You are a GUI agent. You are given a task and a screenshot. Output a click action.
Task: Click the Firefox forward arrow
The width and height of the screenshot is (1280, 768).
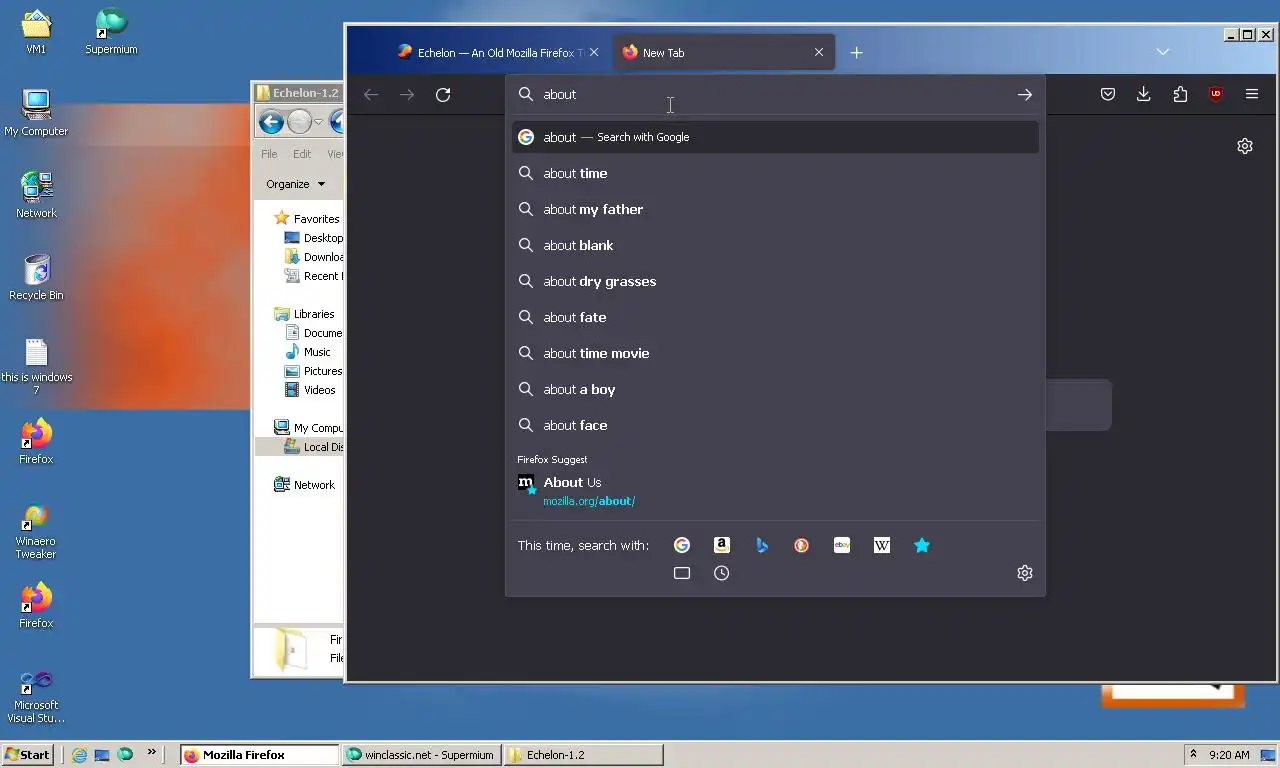pos(407,94)
